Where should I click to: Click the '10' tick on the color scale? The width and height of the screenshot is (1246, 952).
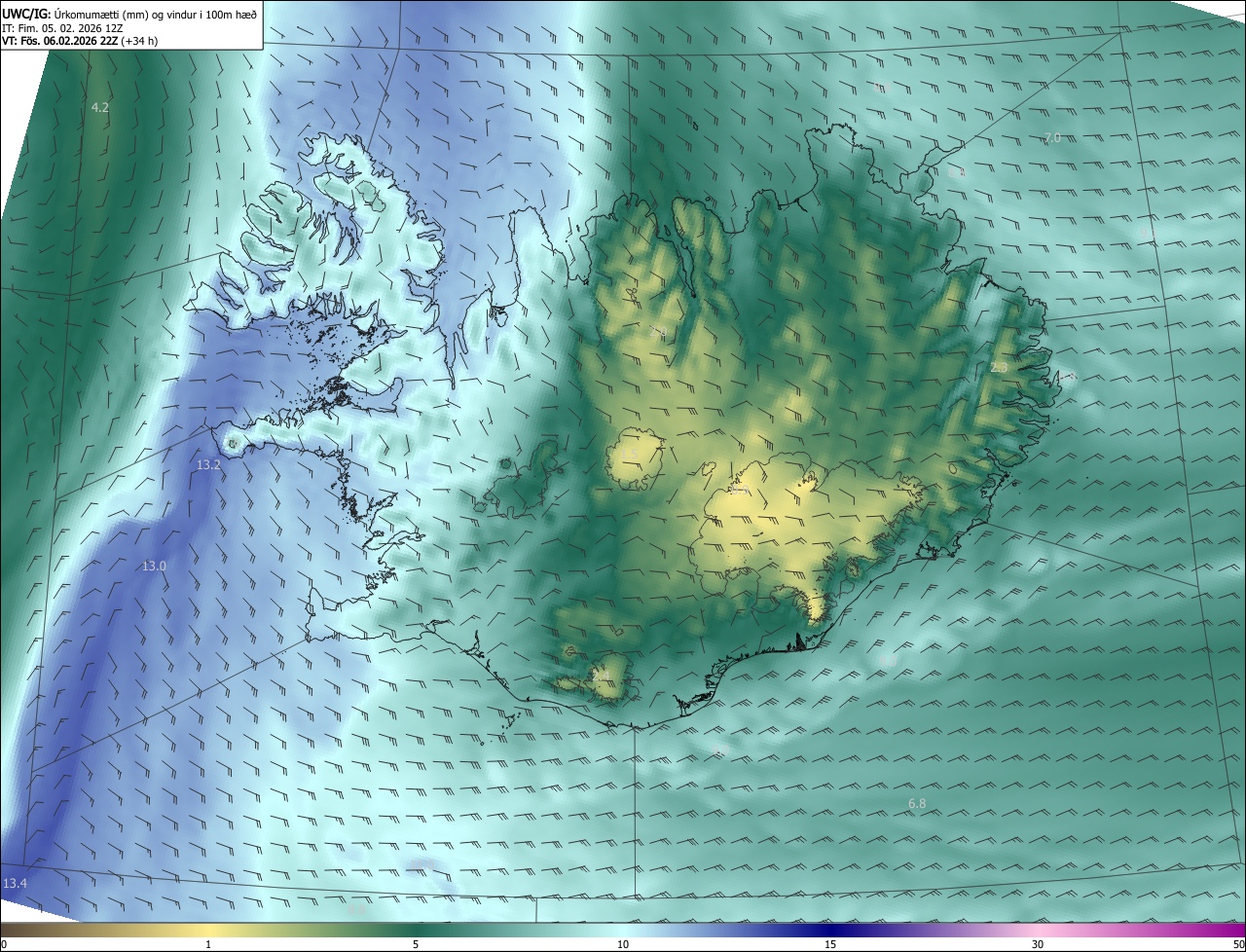click(x=623, y=944)
